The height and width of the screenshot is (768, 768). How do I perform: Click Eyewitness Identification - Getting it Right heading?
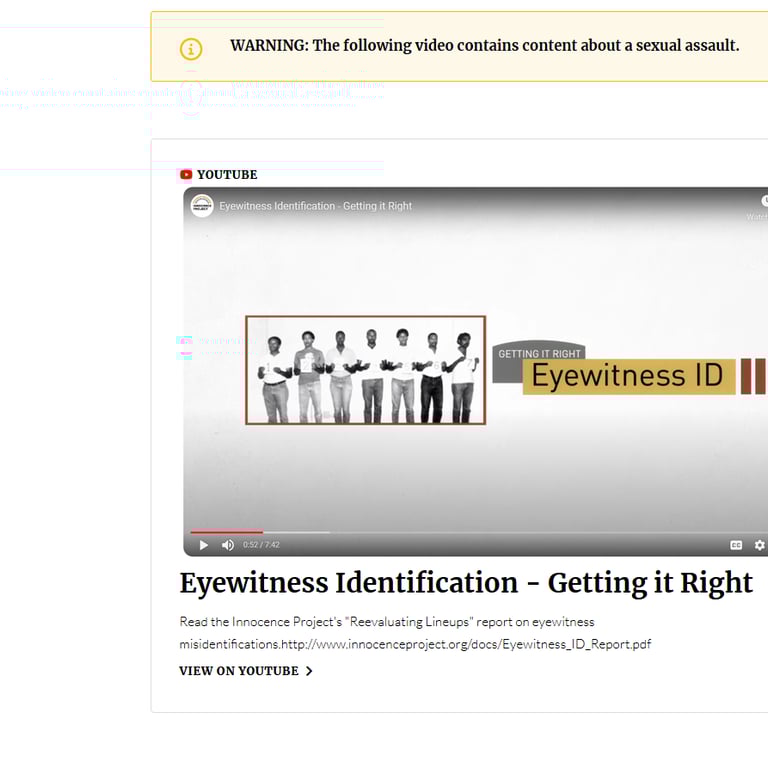click(x=466, y=583)
